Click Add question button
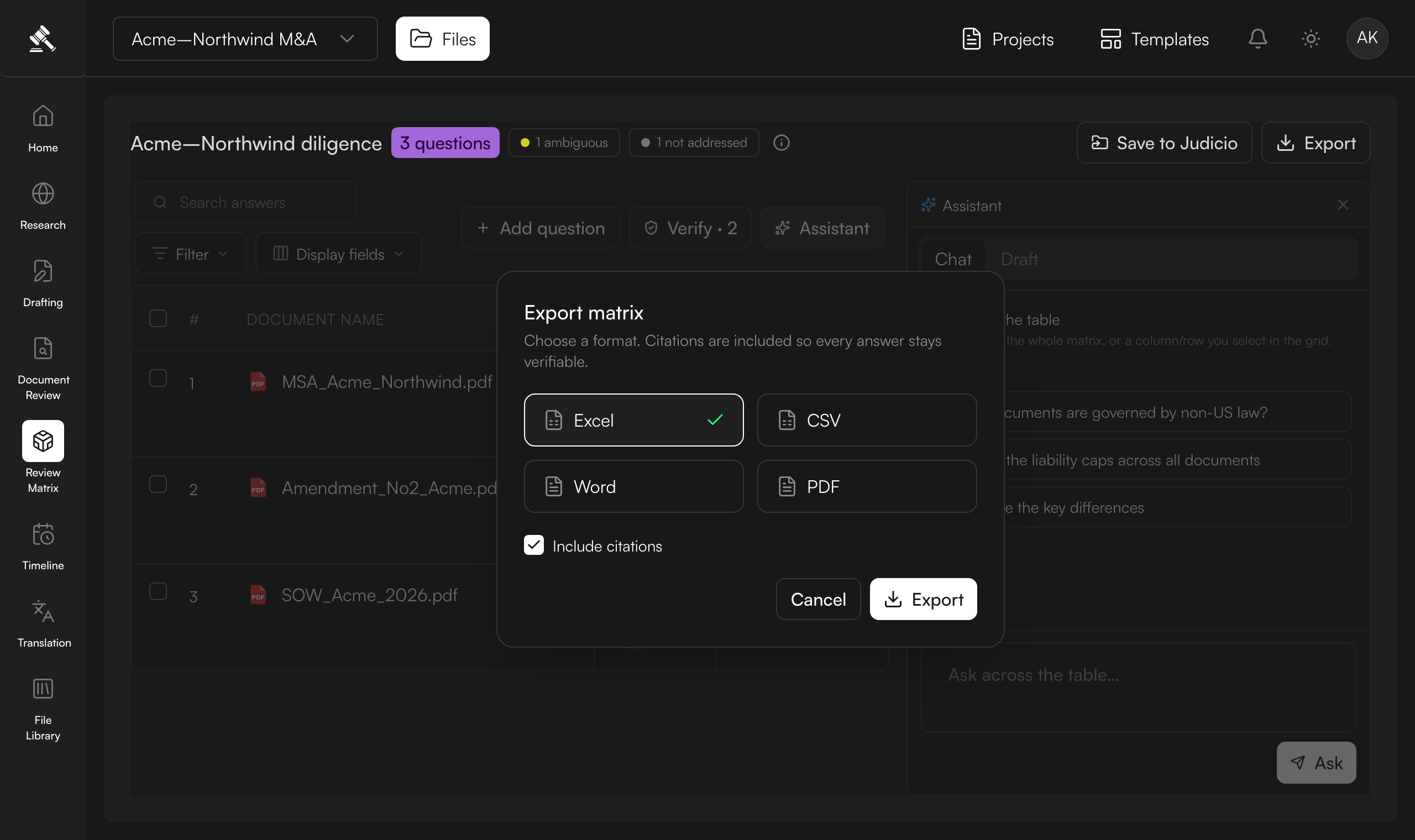Image resolution: width=1415 pixels, height=840 pixels. (x=541, y=228)
